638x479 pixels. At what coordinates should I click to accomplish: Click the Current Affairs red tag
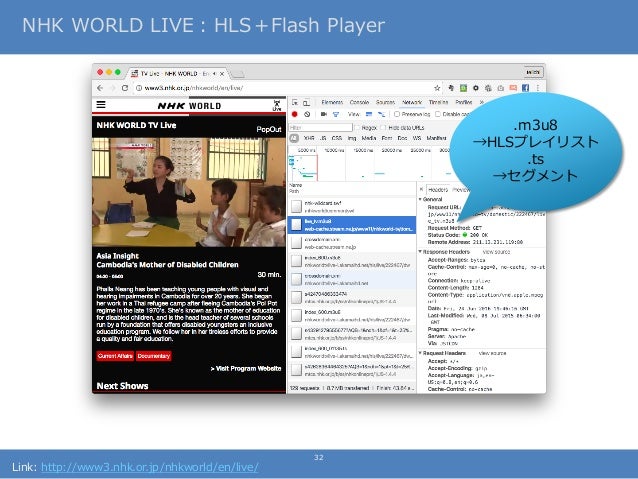point(115,356)
